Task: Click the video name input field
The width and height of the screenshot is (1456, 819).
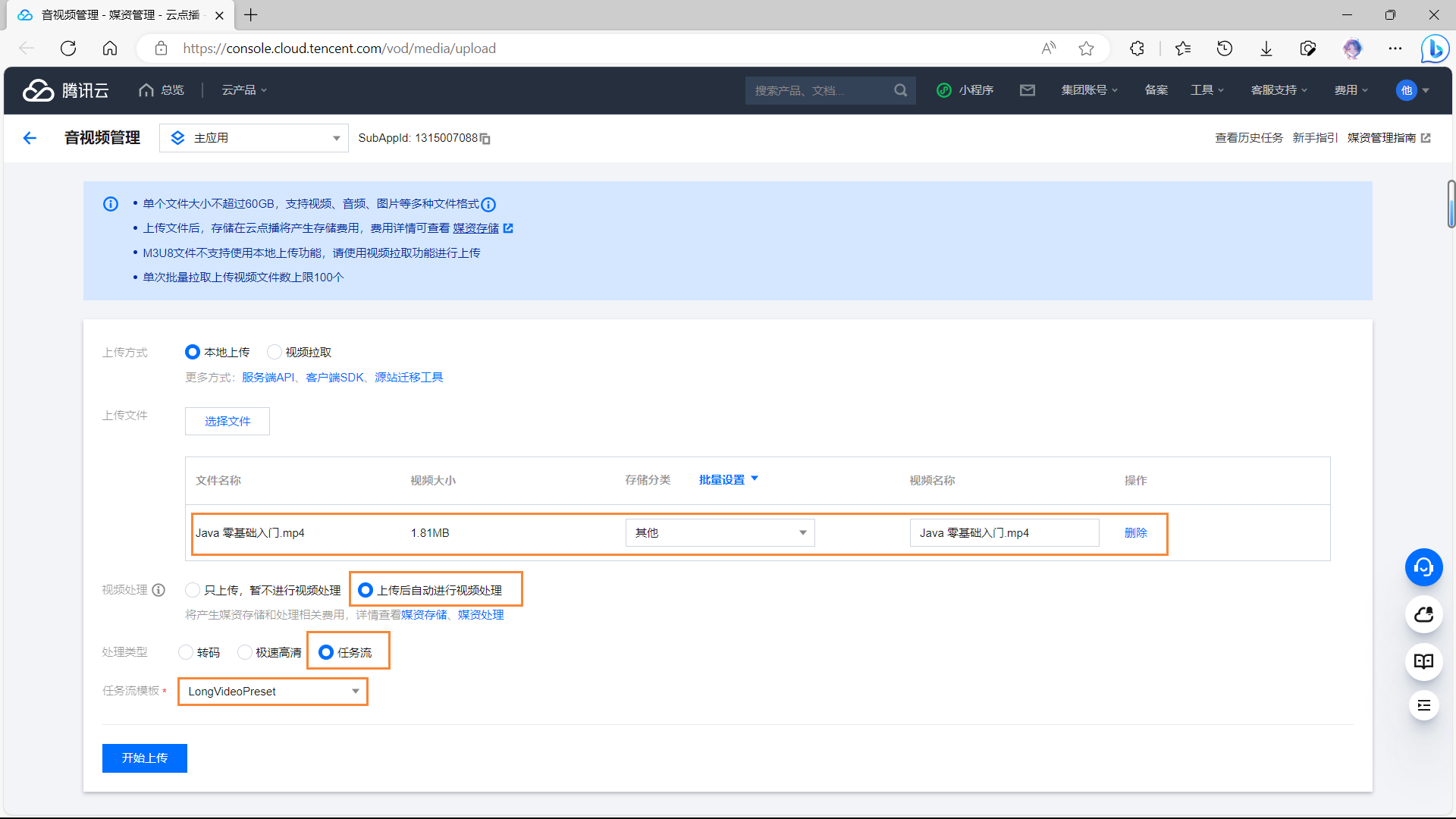Action: [x=1003, y=533]
